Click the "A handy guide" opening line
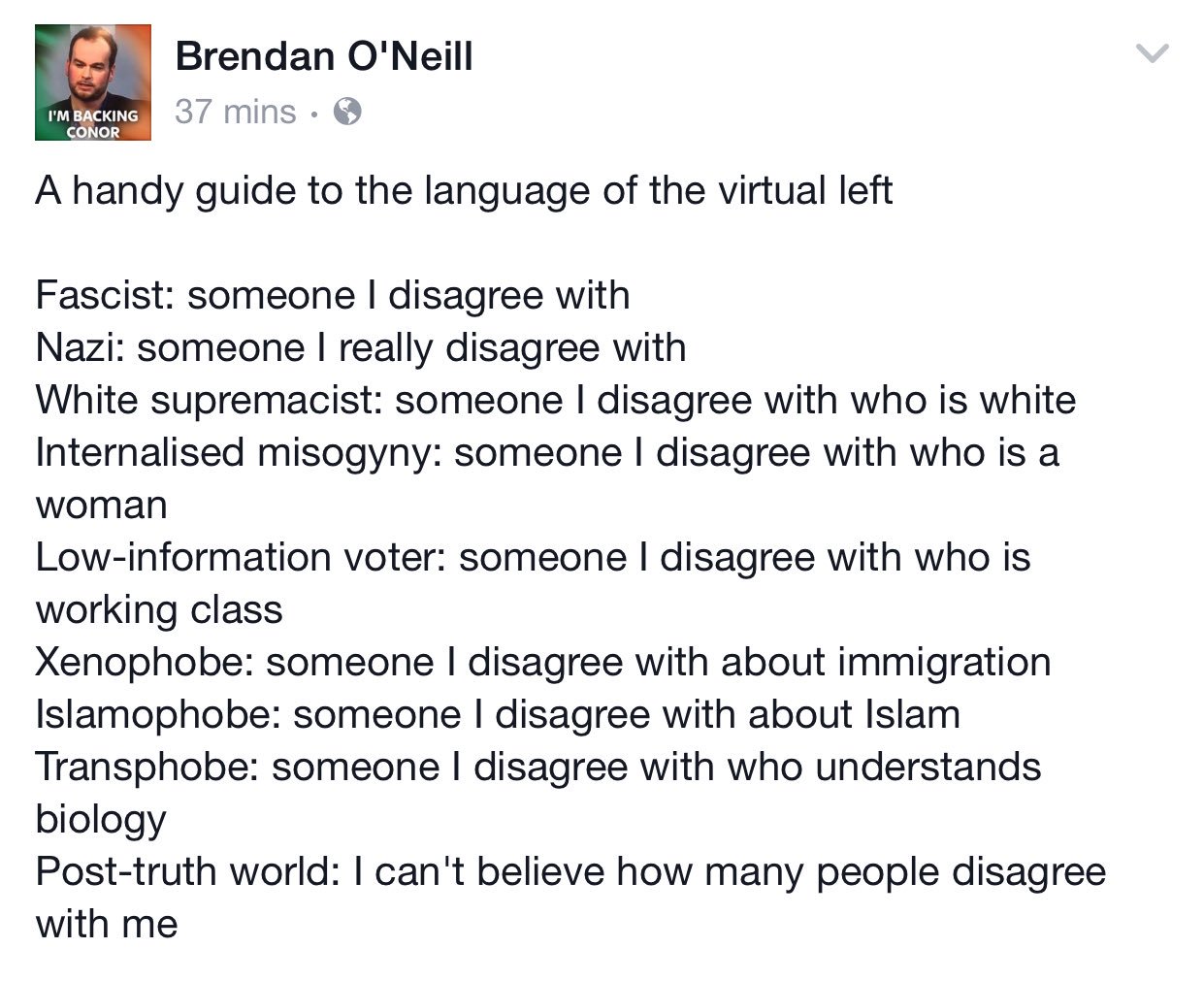Screen dimensions: 1204x981 coord(464,191)
